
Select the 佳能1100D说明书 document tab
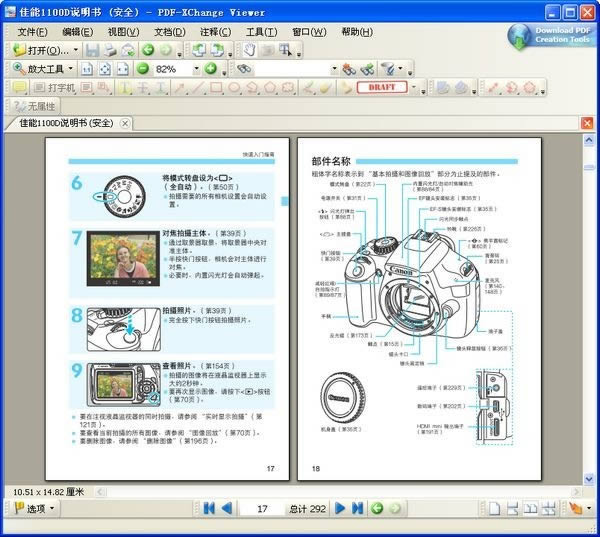(66, 123)
